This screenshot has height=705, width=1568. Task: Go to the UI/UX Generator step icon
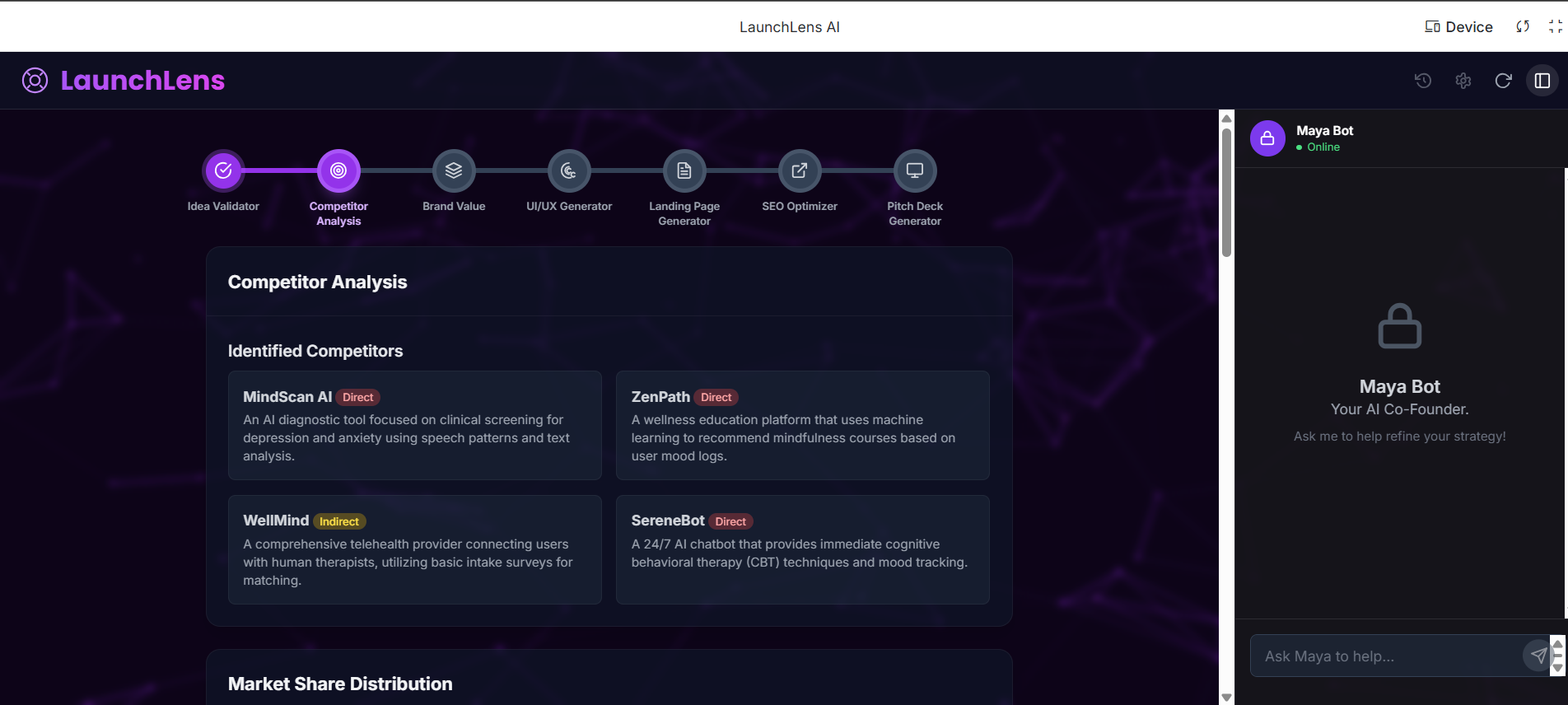point(569,170)
